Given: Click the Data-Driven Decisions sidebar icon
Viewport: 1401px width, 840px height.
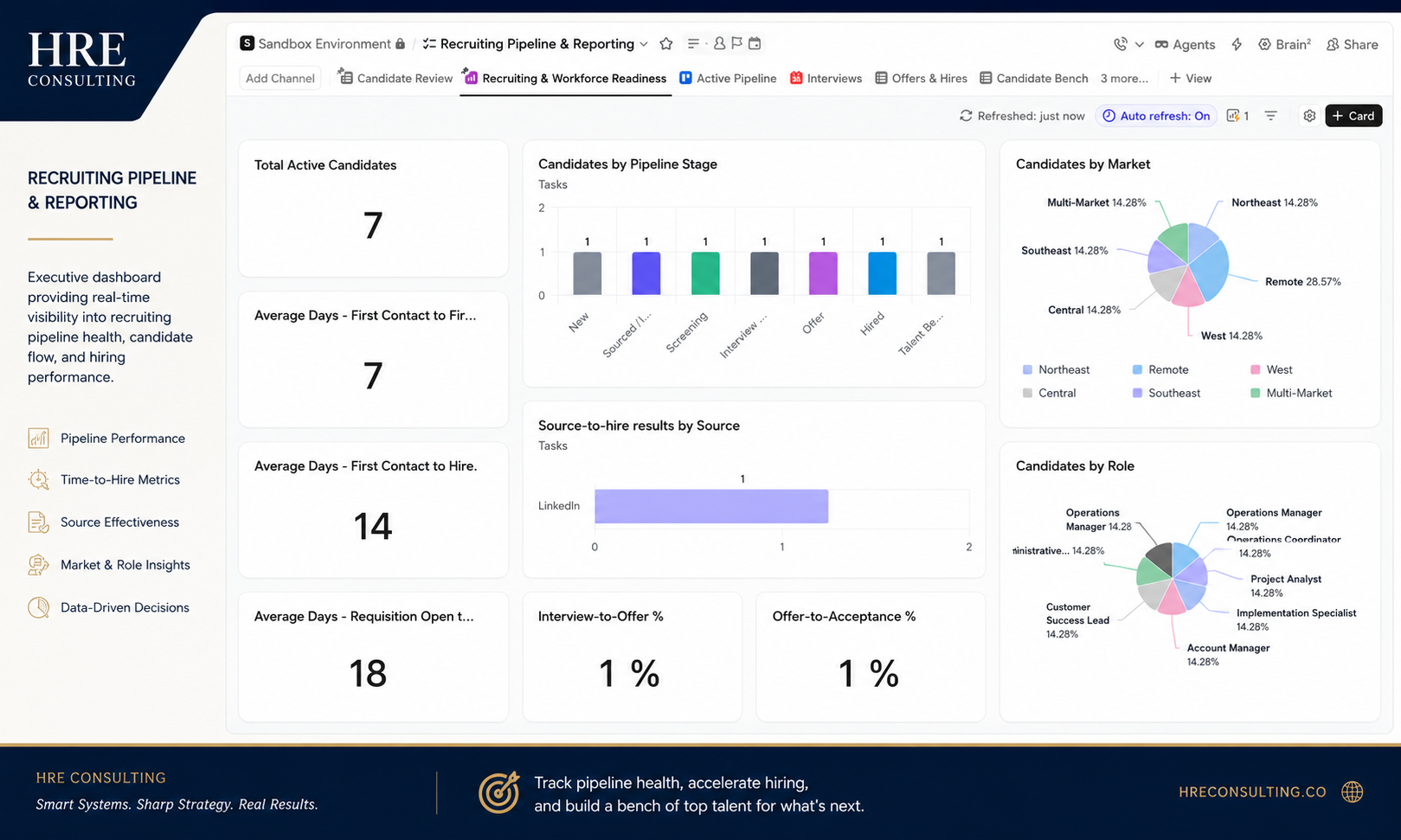Looking at the screenshot, I should (38, 607).
